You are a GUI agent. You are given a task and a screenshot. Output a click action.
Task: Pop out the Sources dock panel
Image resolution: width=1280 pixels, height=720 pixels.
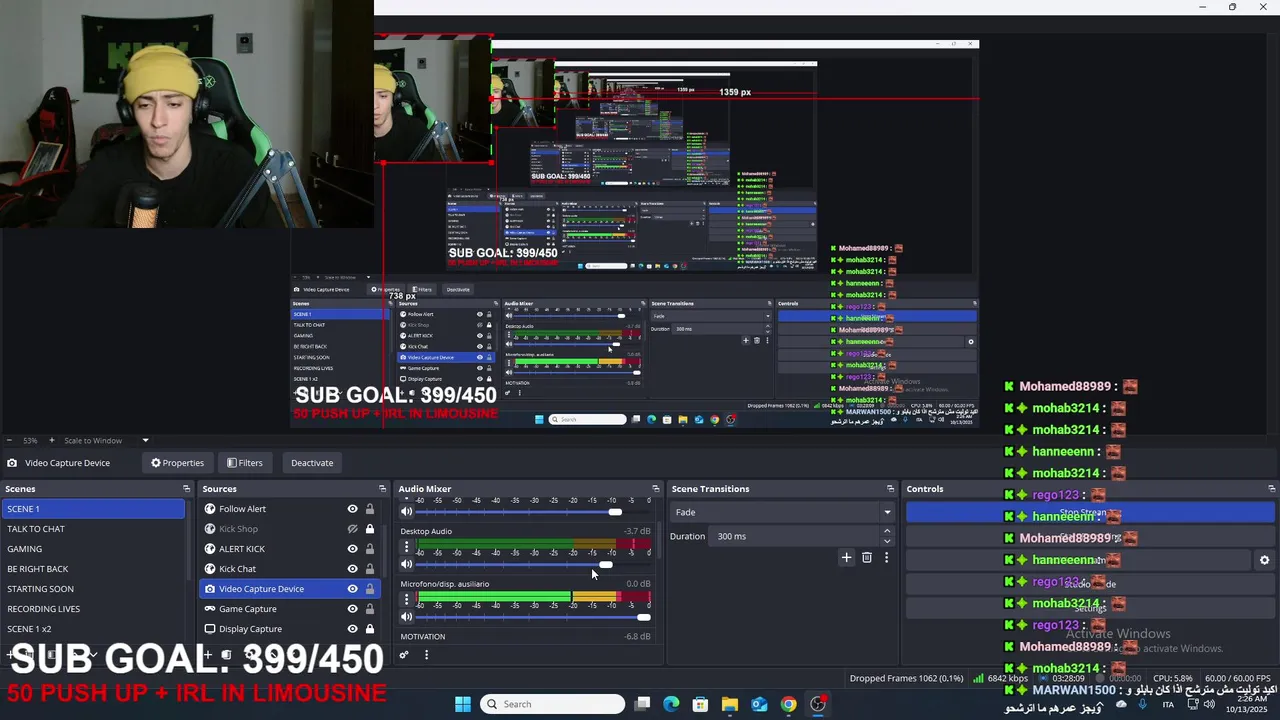tap(381, 489)
